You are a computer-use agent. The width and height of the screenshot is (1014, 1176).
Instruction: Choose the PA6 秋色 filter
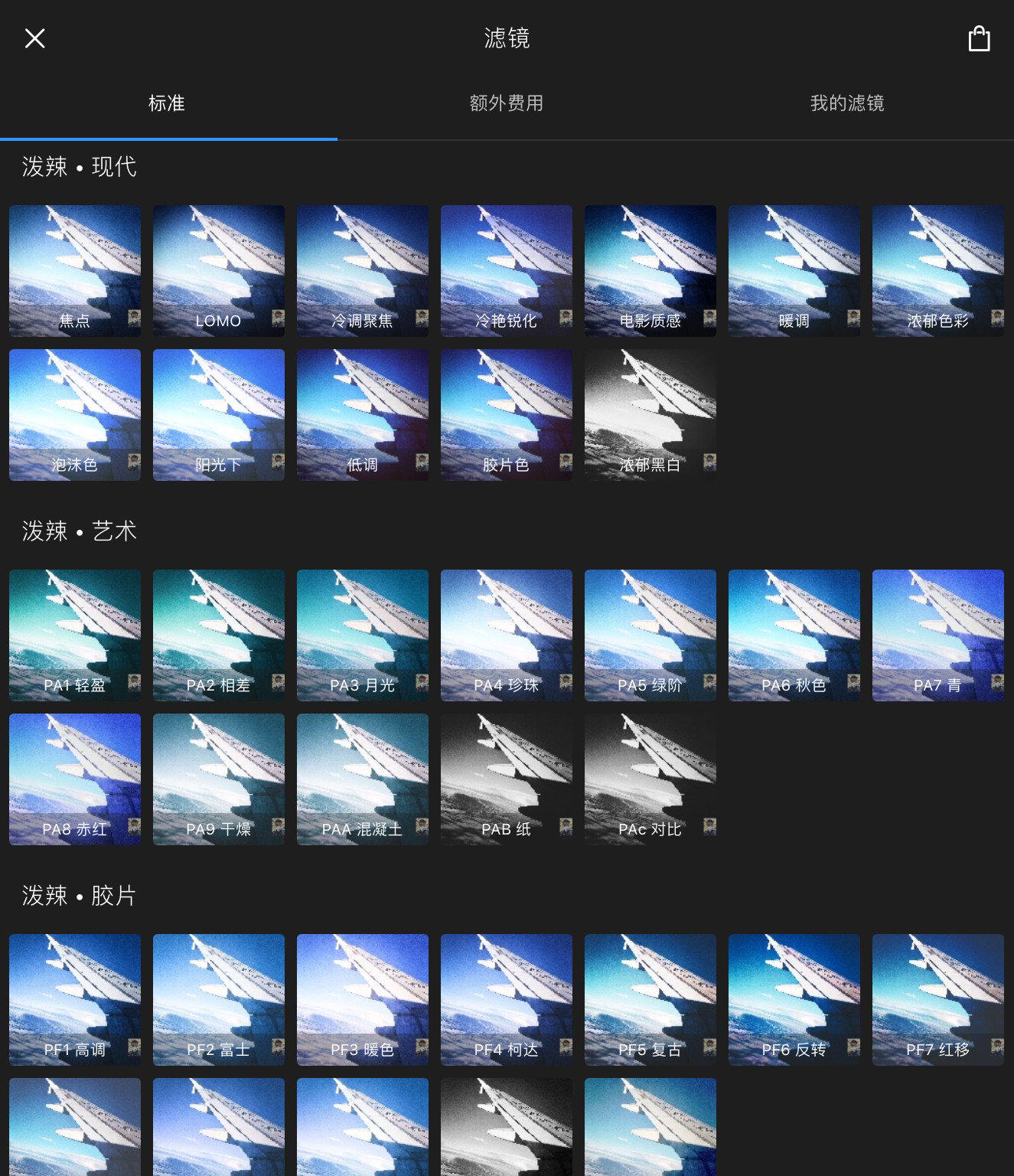tap(794, 635)
